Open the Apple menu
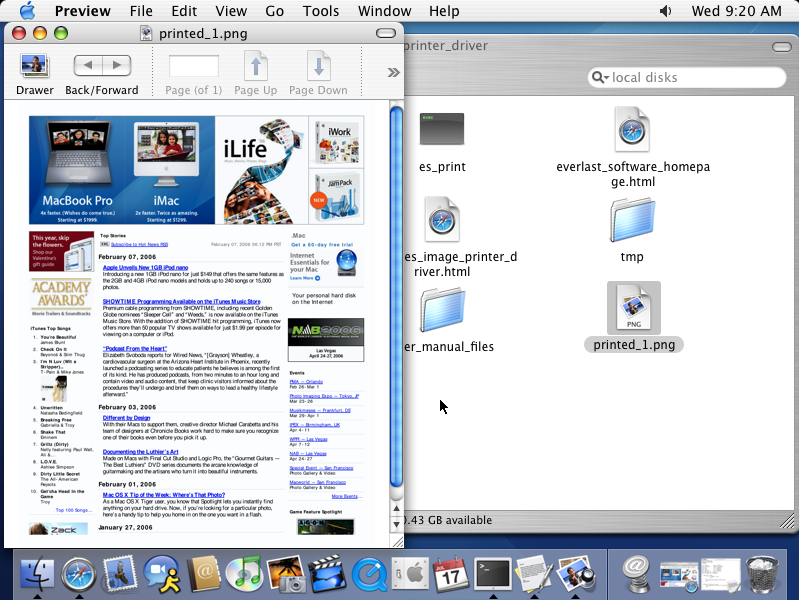The height and width of the screenshot is (600, 799). (x=27, y=11)
